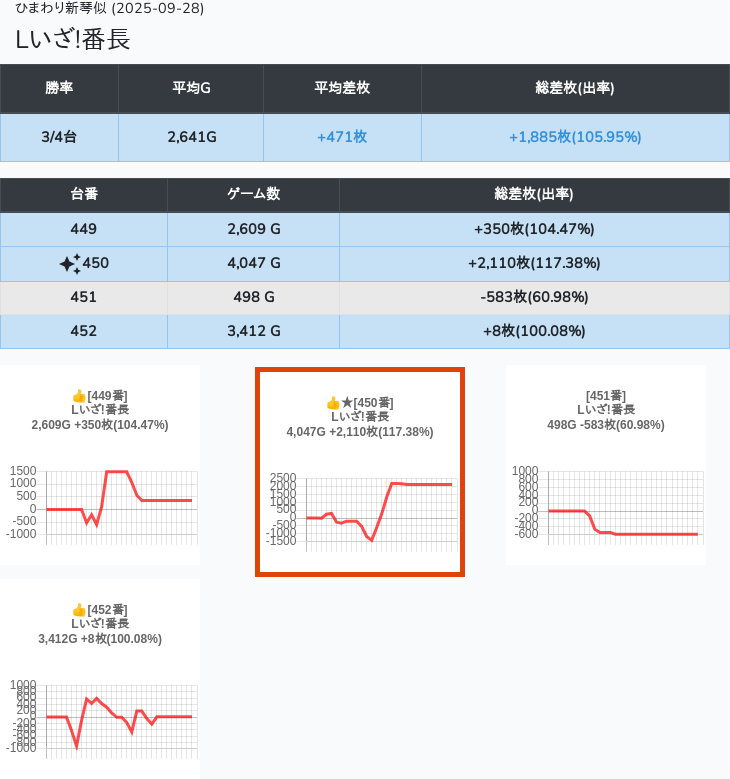Select machine number 449 in the table
The width and height of the screenshot is (730, 779).
(x=84, y=229)
